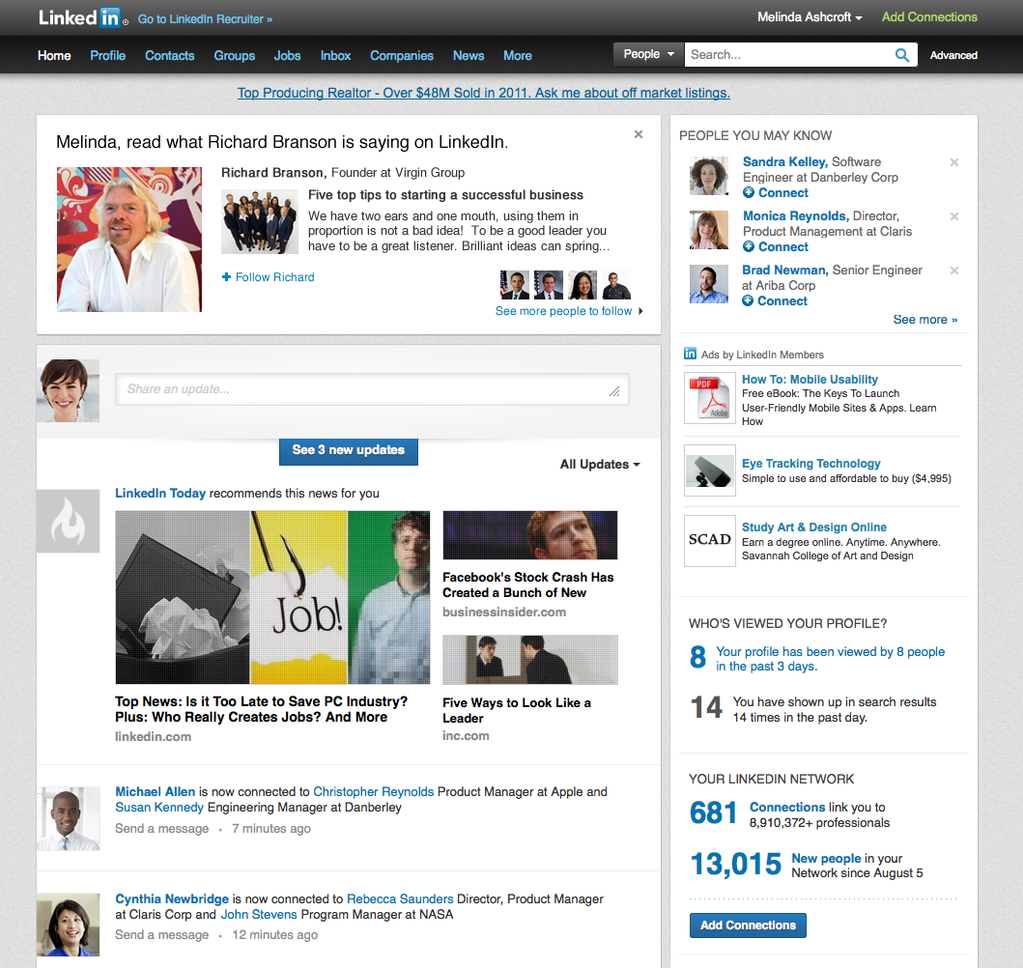This screenshot has width=1023, height=968.
Task: Open the Melinda Ashcroft account menu
Action: click(x=809, y=17)
